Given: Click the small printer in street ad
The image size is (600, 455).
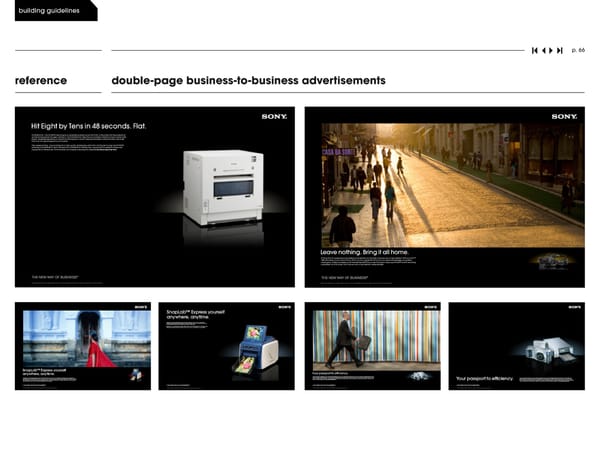Looking at the screenshot, I should coord(549,260).
